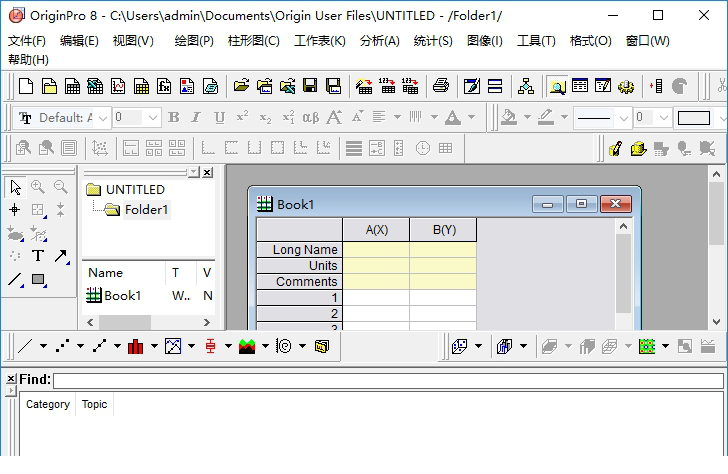Toggle Italic text formatting

click(x=196, y=117)
